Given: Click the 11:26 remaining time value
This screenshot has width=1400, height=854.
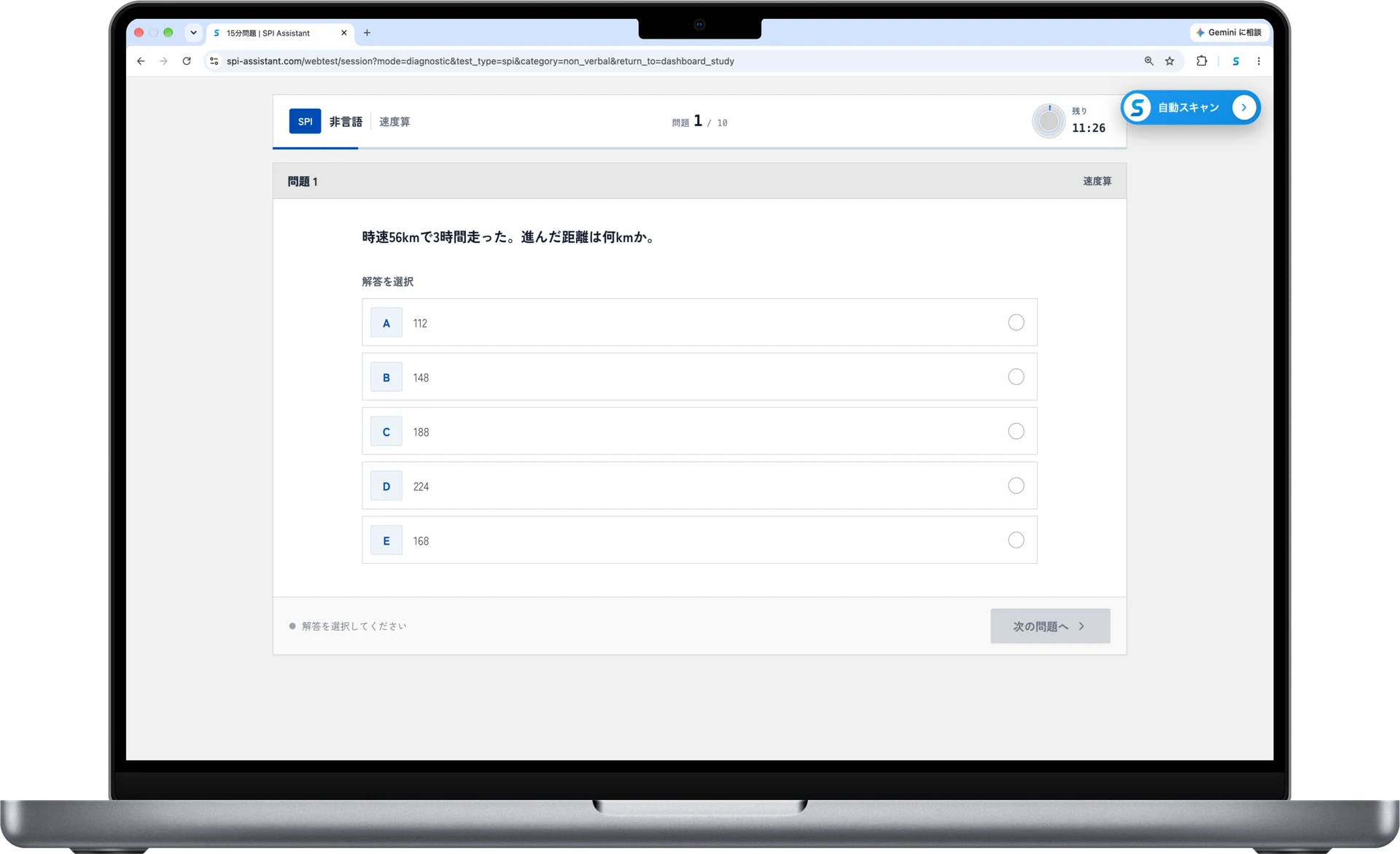Looking at the screenshot, I should [x=1089, y=128].
